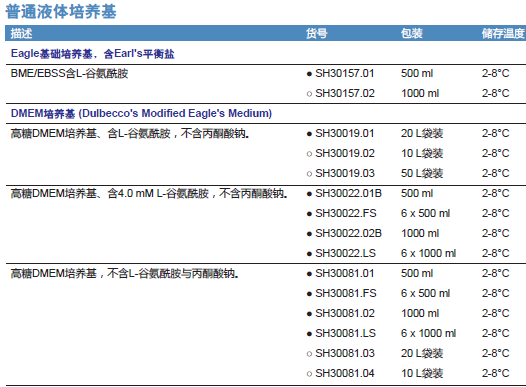Click catalog number SH30081.03
Viewport: 526px width, 387px height.
(x=345, y=353)
